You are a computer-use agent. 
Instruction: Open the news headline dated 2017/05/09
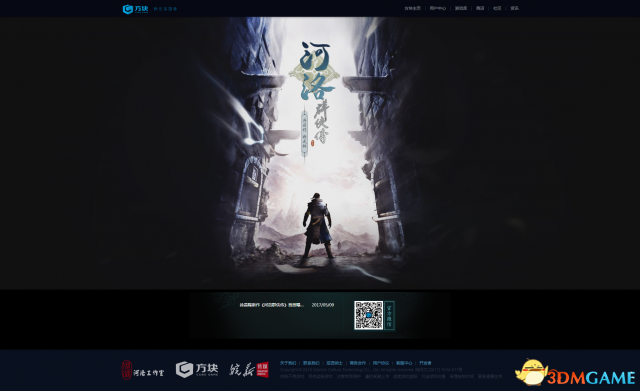(x=271, y=305)
